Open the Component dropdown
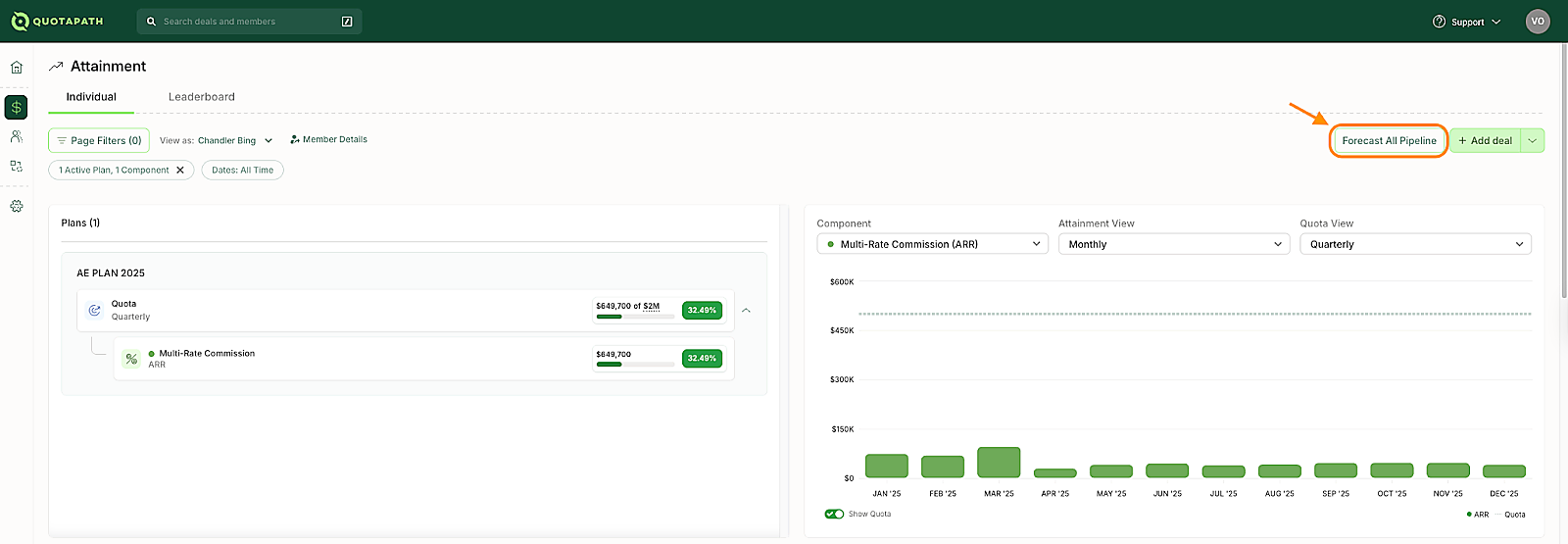The height and width of the screenshot is (544, 1568). click(x=932, y=244)
